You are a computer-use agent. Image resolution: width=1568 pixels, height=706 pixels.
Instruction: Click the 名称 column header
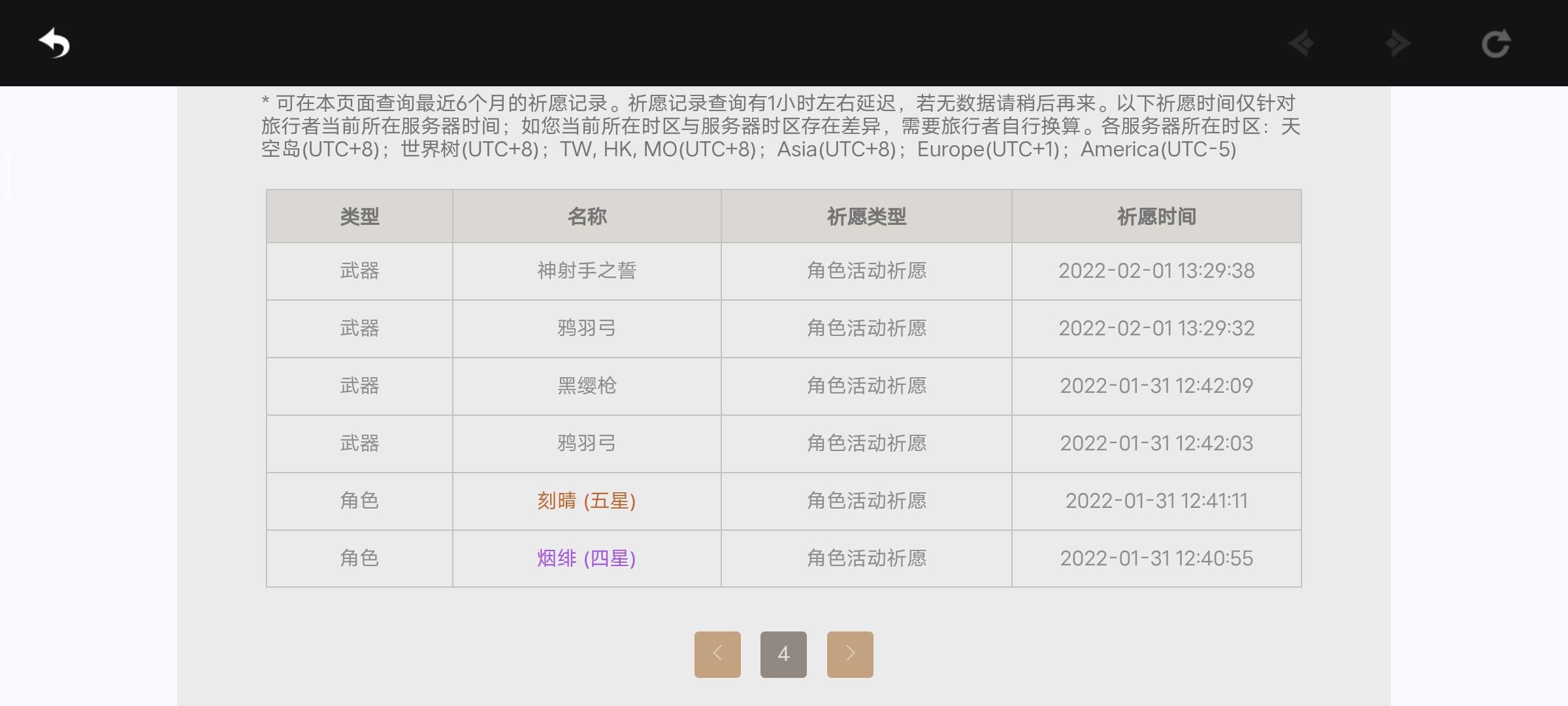point(587,216)
